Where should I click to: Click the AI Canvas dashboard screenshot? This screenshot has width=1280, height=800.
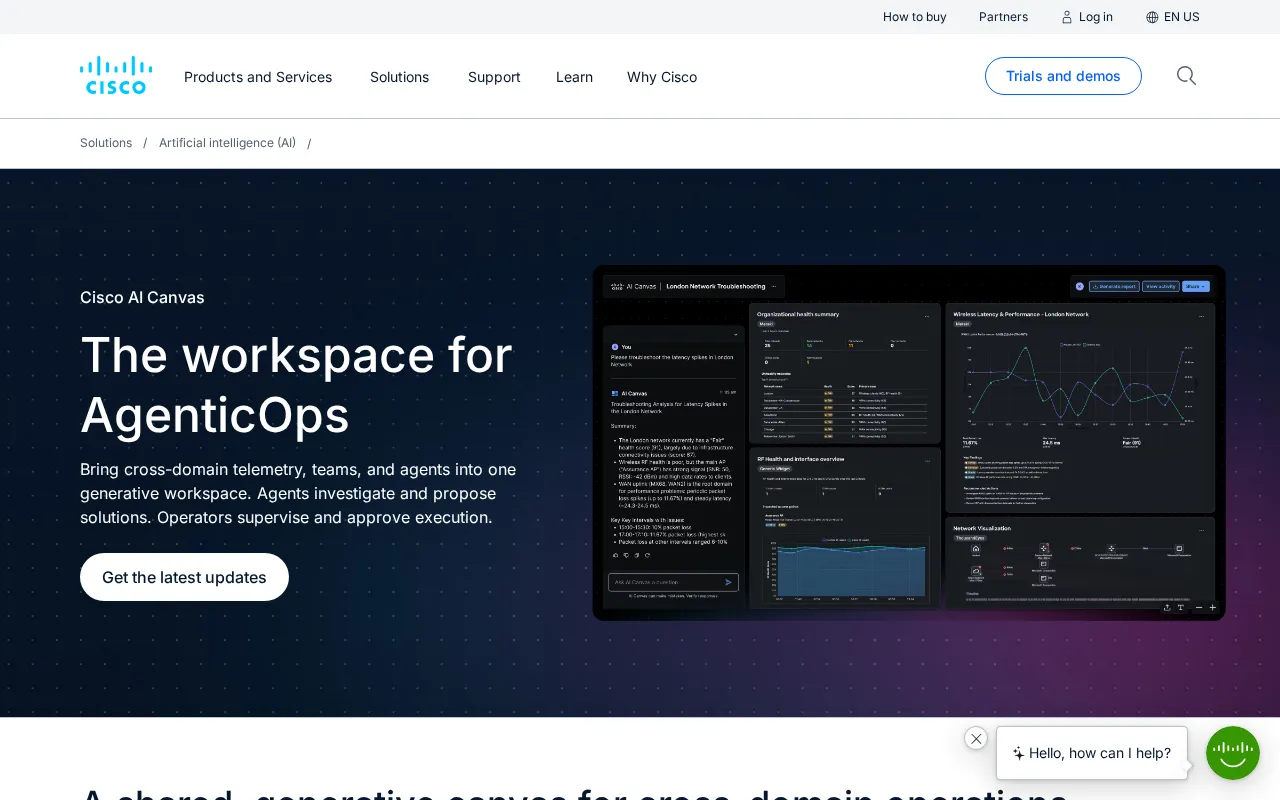[x=909, y=442]
